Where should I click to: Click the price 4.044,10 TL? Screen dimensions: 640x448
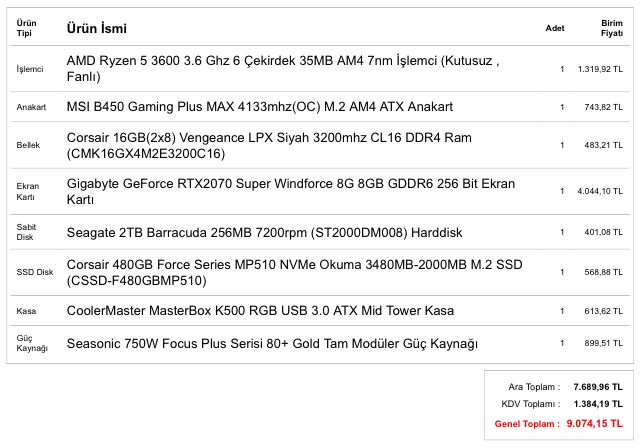tap(600, 191)
